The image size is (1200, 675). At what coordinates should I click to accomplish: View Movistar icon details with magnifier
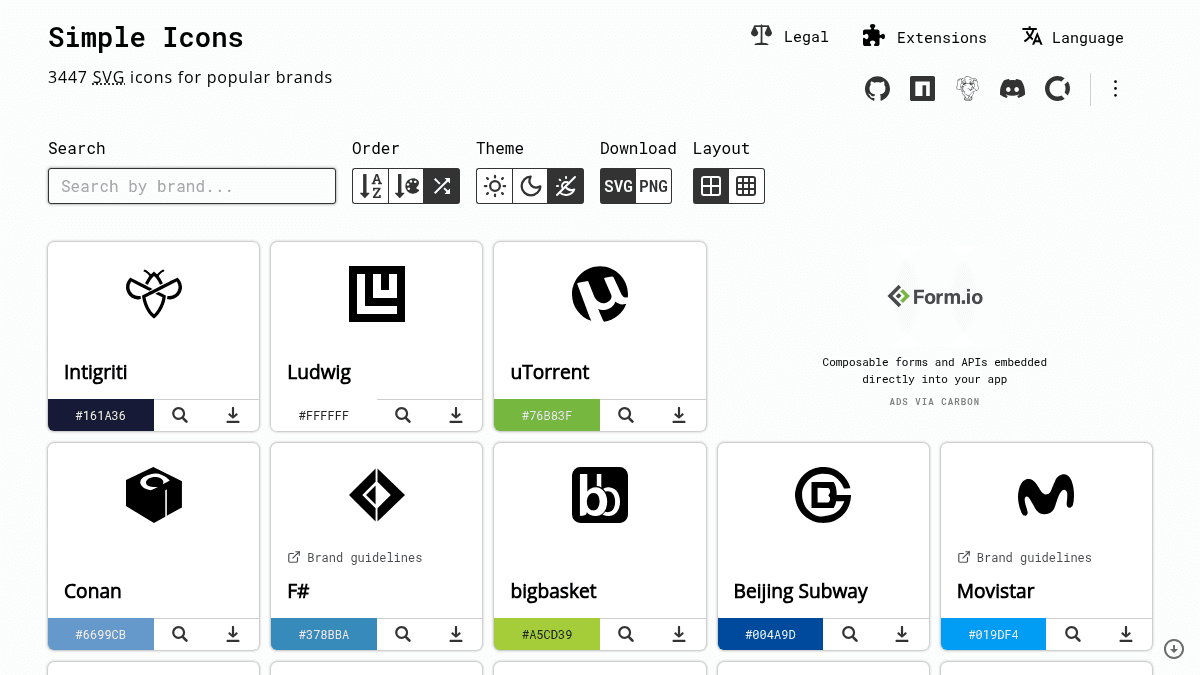pos(1072,634)
